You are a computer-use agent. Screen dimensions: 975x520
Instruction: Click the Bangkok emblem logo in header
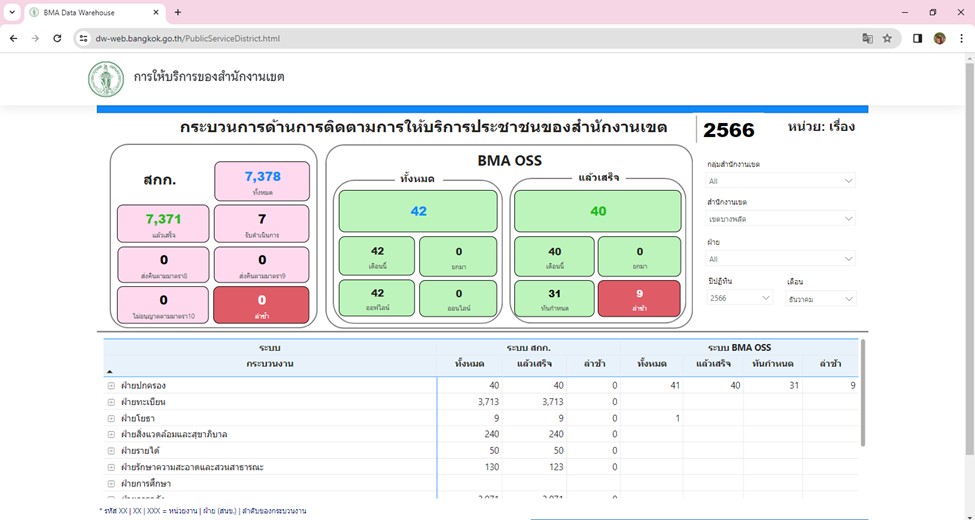coord(106,78)
